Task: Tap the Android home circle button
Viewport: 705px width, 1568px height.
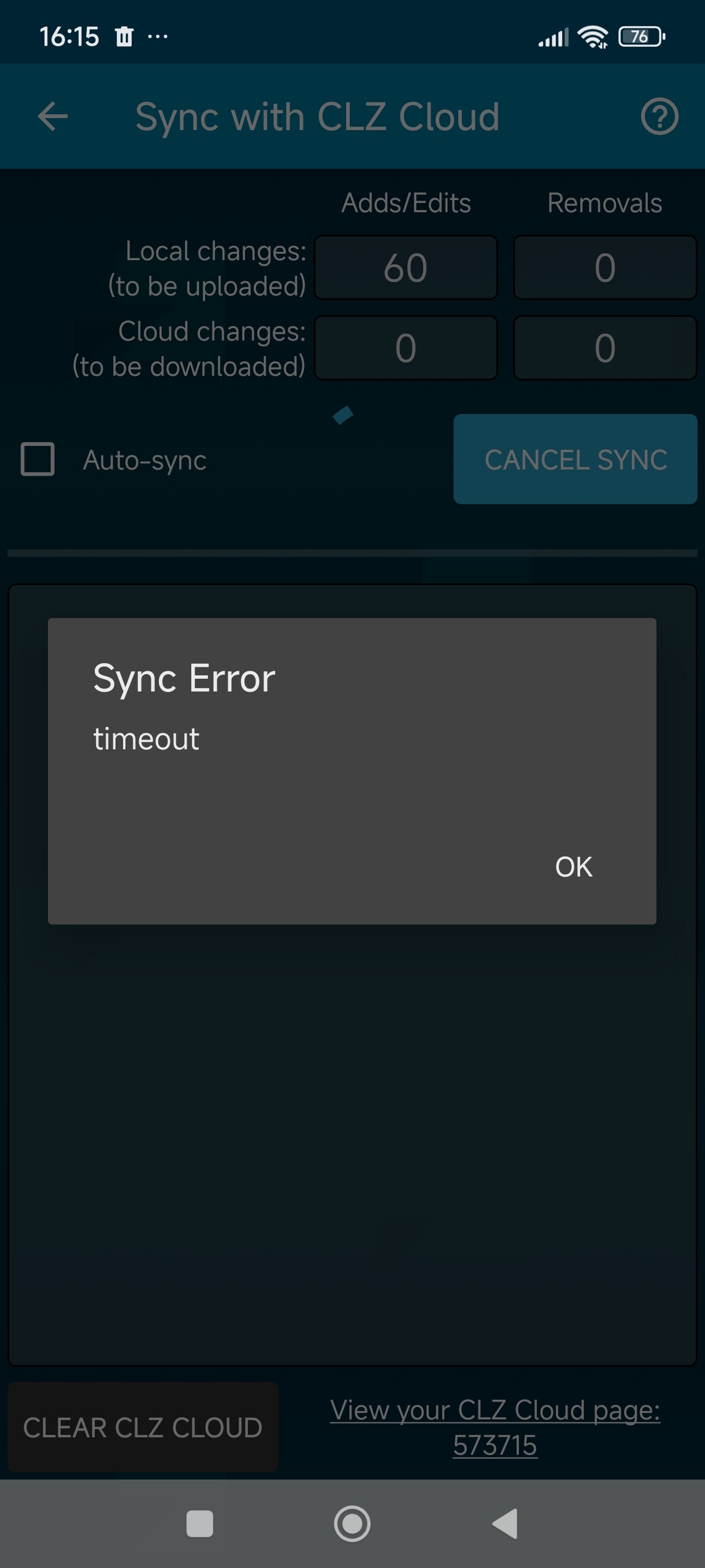Action: [352, 1523]
